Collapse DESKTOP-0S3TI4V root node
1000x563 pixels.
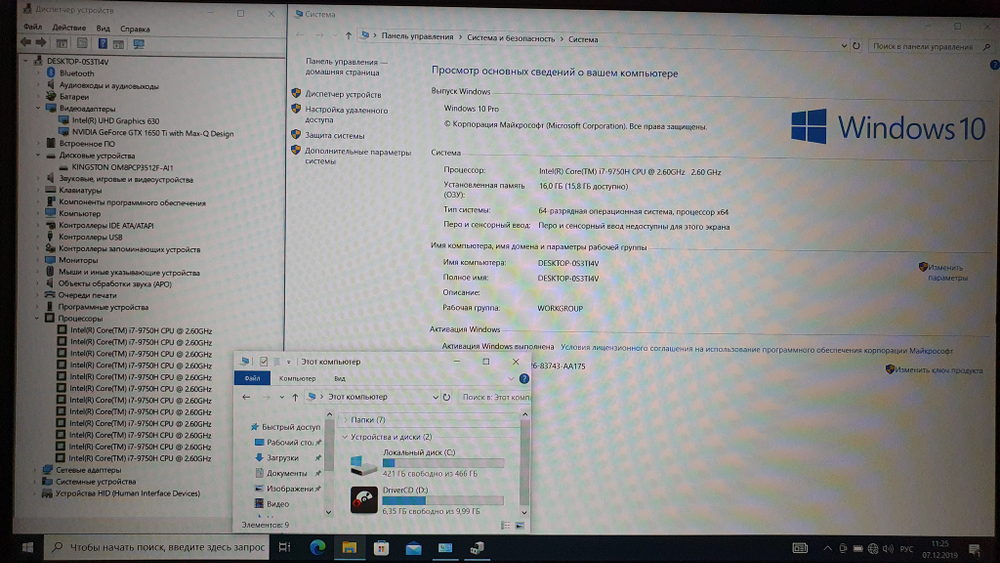tap(26, 61)
